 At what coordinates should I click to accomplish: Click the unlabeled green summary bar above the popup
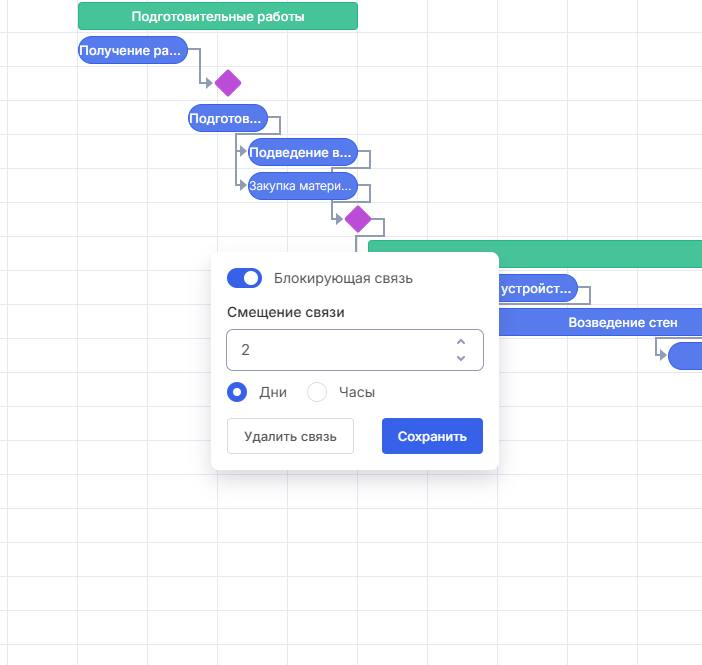pos(600,253)
